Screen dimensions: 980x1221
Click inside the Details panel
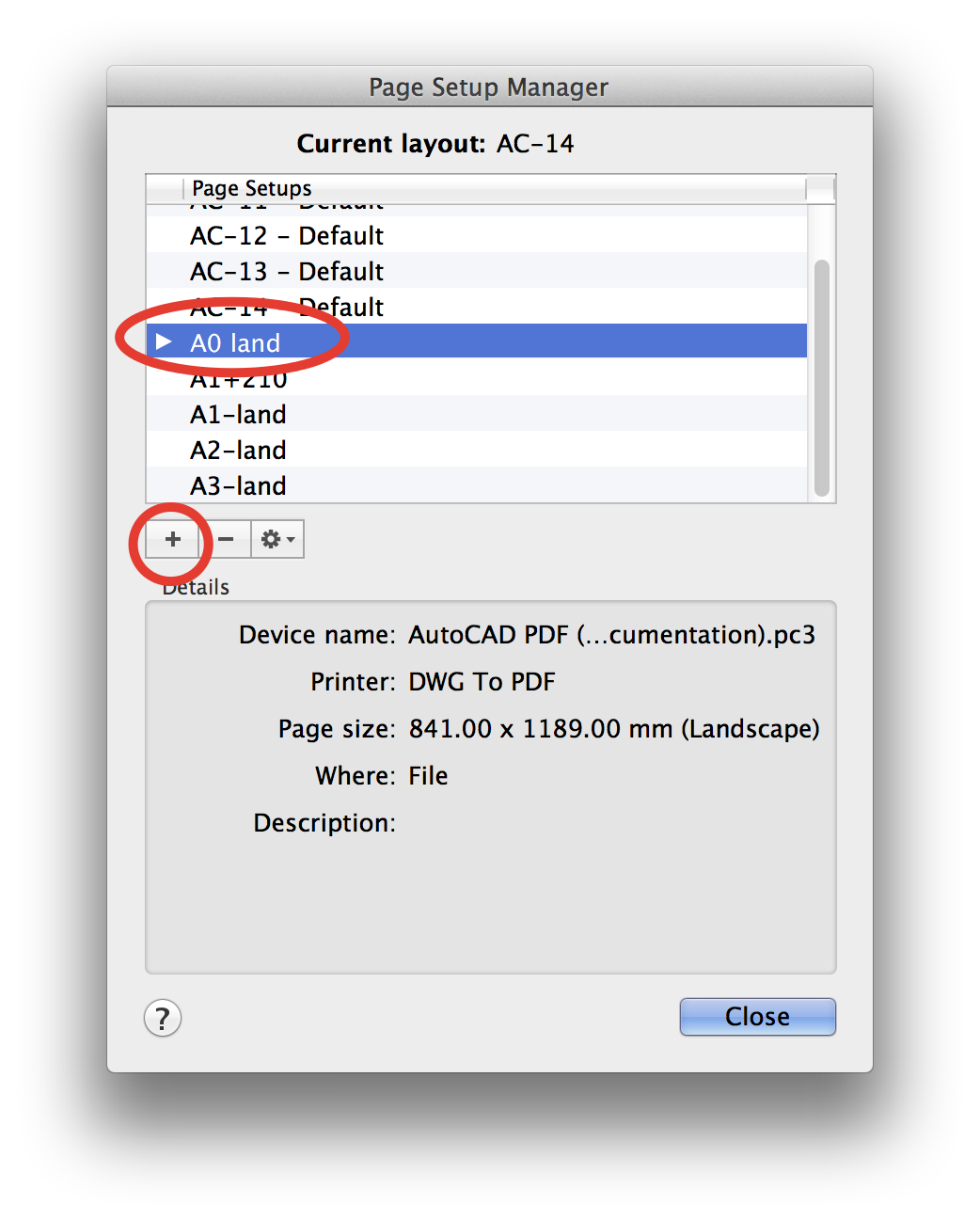[489, 894]
